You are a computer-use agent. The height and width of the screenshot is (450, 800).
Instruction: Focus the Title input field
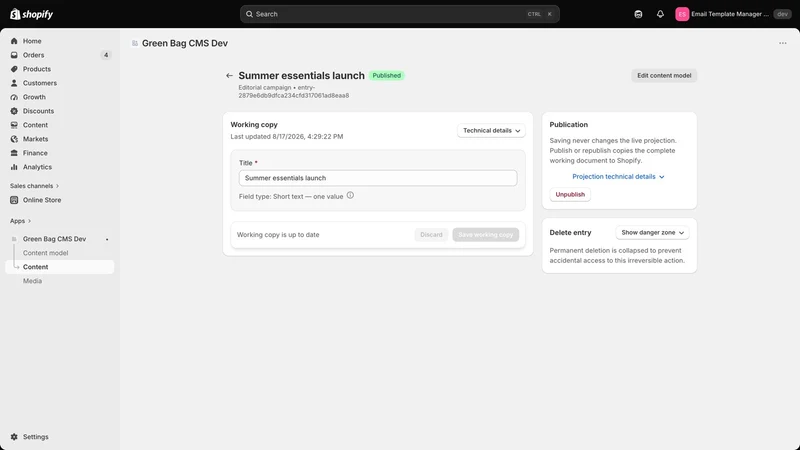pyautogui.click(x=378, y=178)
